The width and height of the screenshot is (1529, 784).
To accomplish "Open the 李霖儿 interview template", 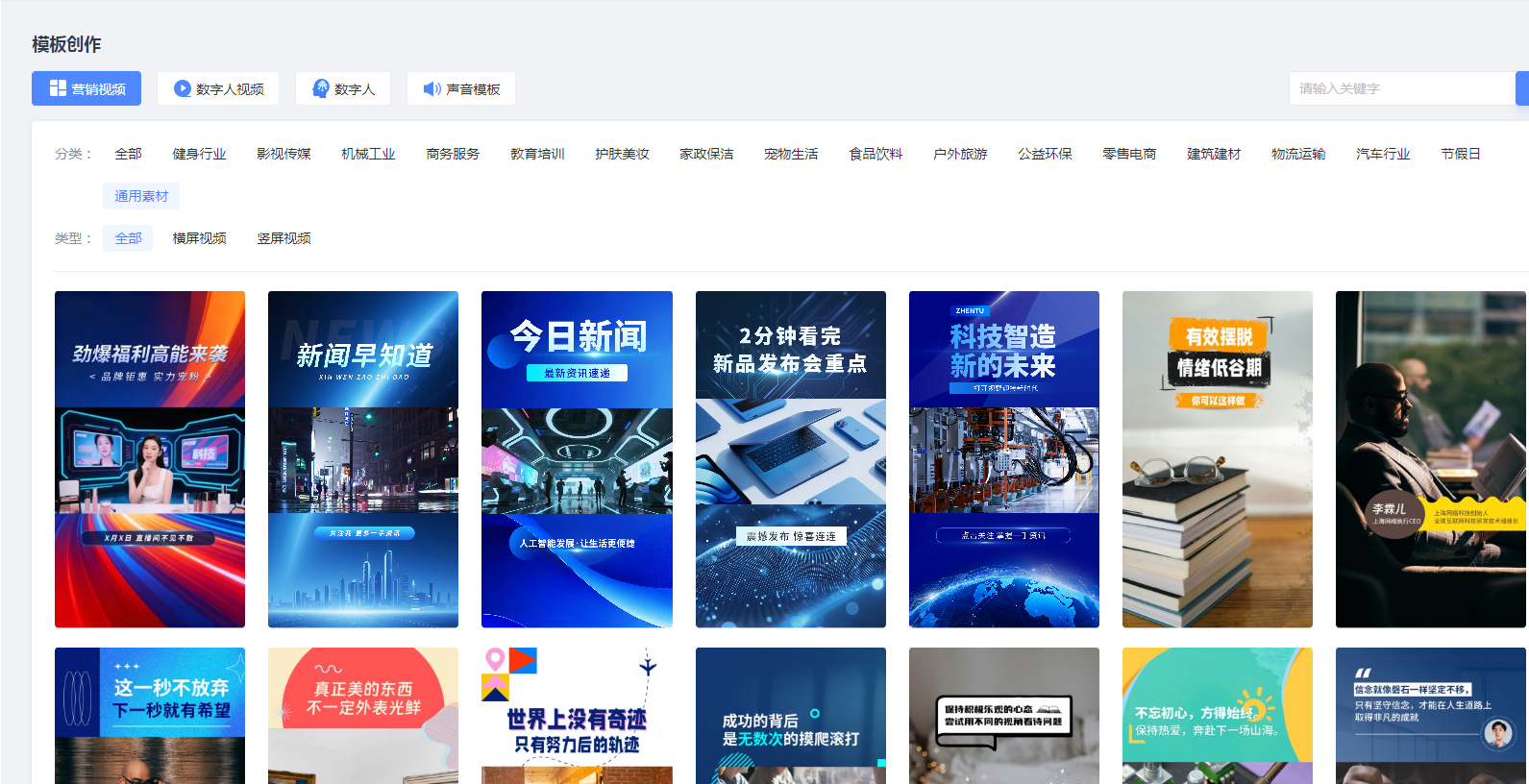I will point(1431,459).
